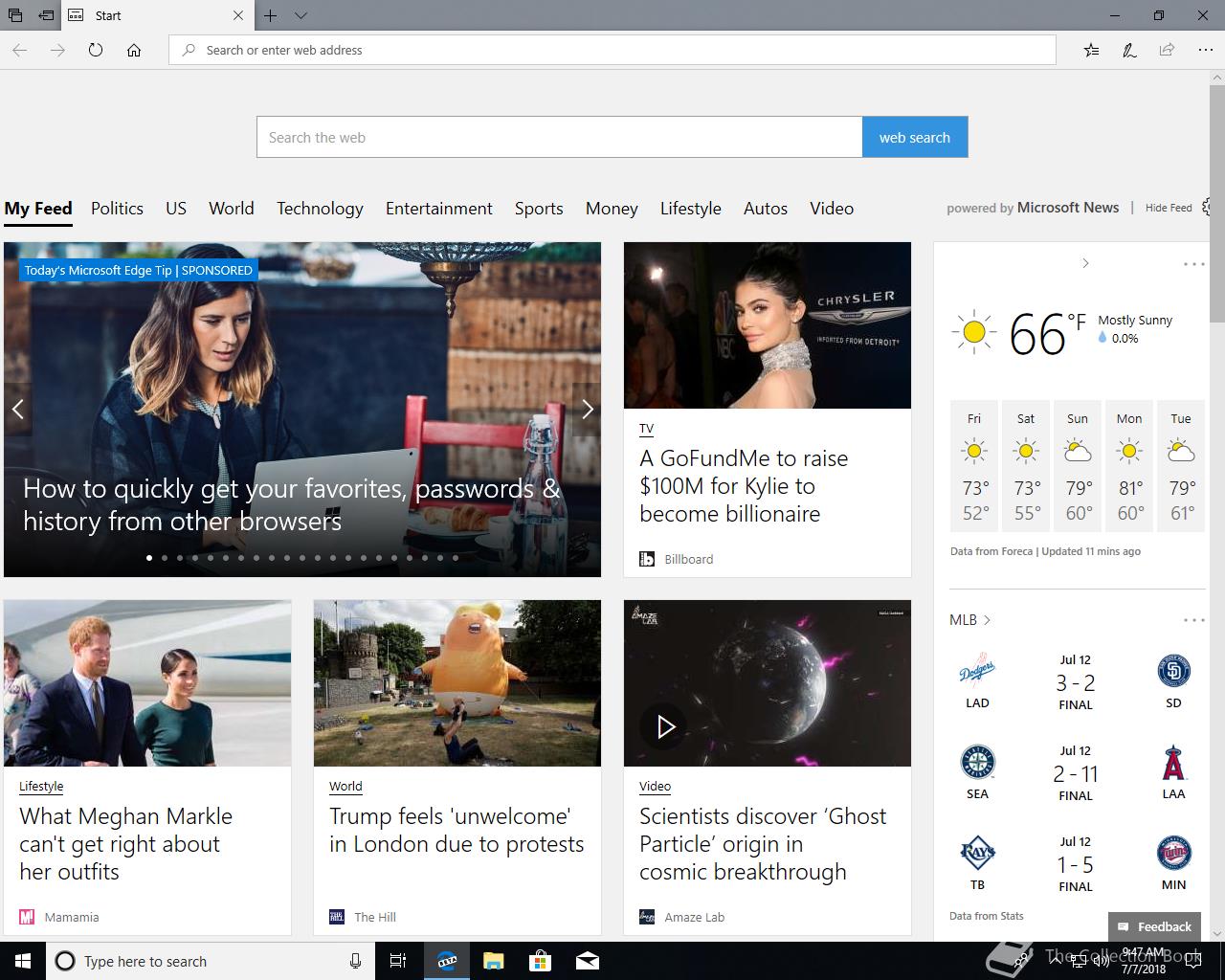Switch to the Technology tab

320,209
